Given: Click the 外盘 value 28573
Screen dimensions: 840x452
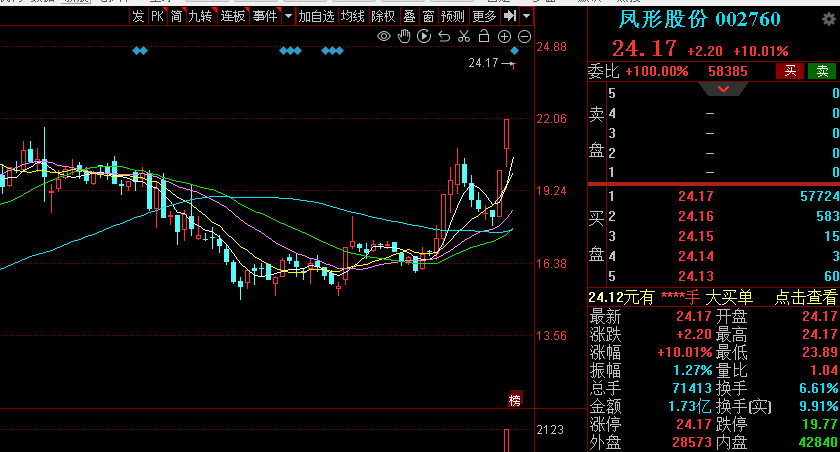Looking at the screenshot, I should click(692, 442).
